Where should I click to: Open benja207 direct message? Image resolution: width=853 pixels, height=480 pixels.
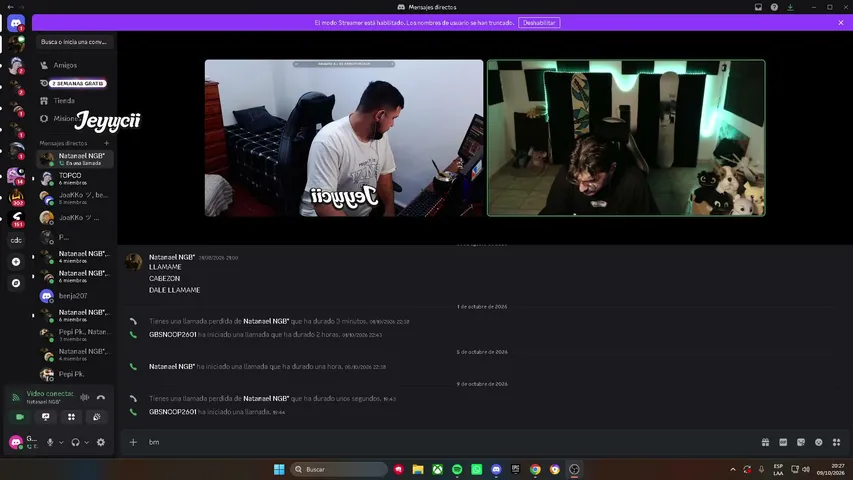coord(75,296)
